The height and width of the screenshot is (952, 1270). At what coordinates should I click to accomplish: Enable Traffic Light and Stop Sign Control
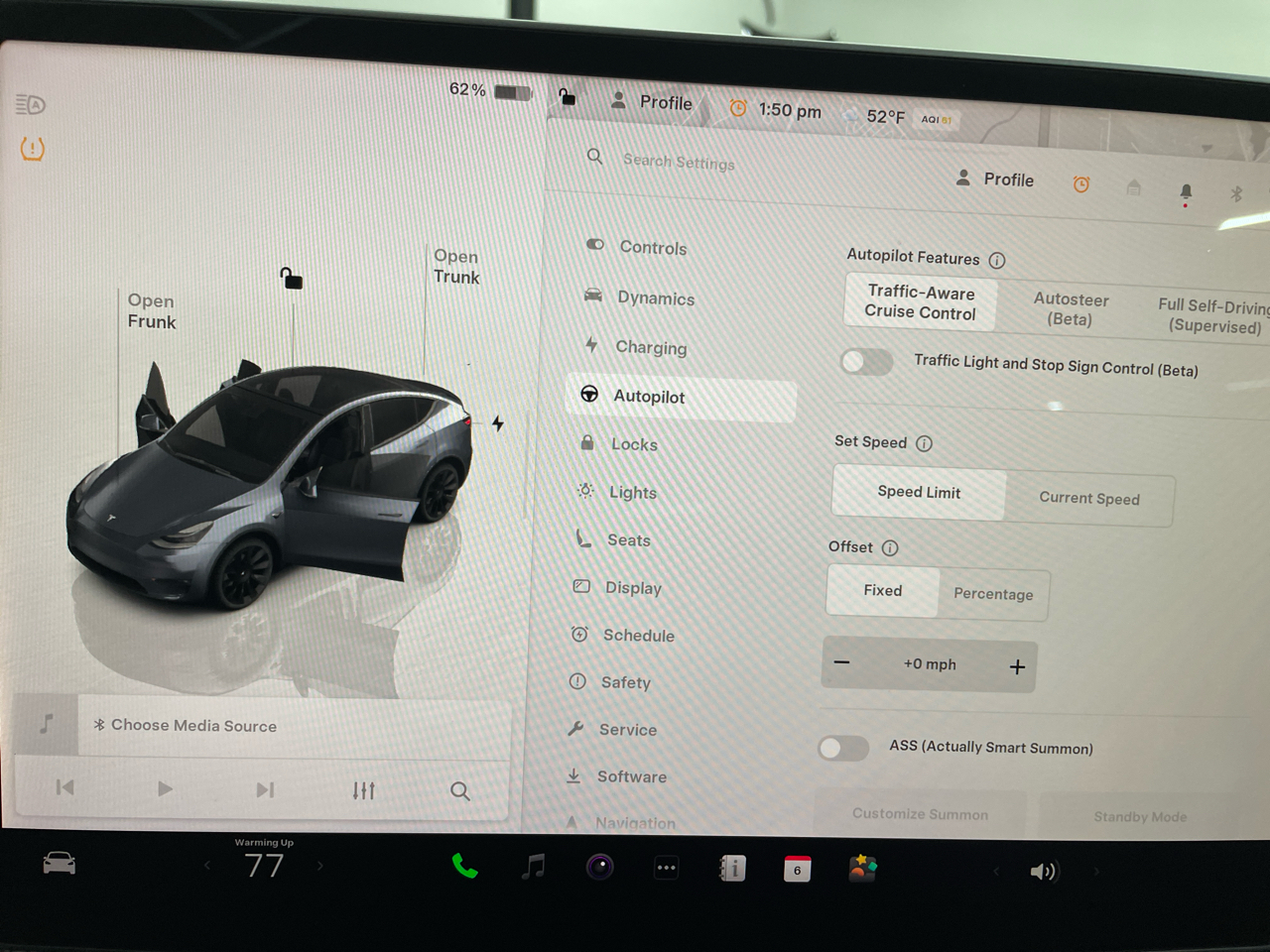coord(866,362)
